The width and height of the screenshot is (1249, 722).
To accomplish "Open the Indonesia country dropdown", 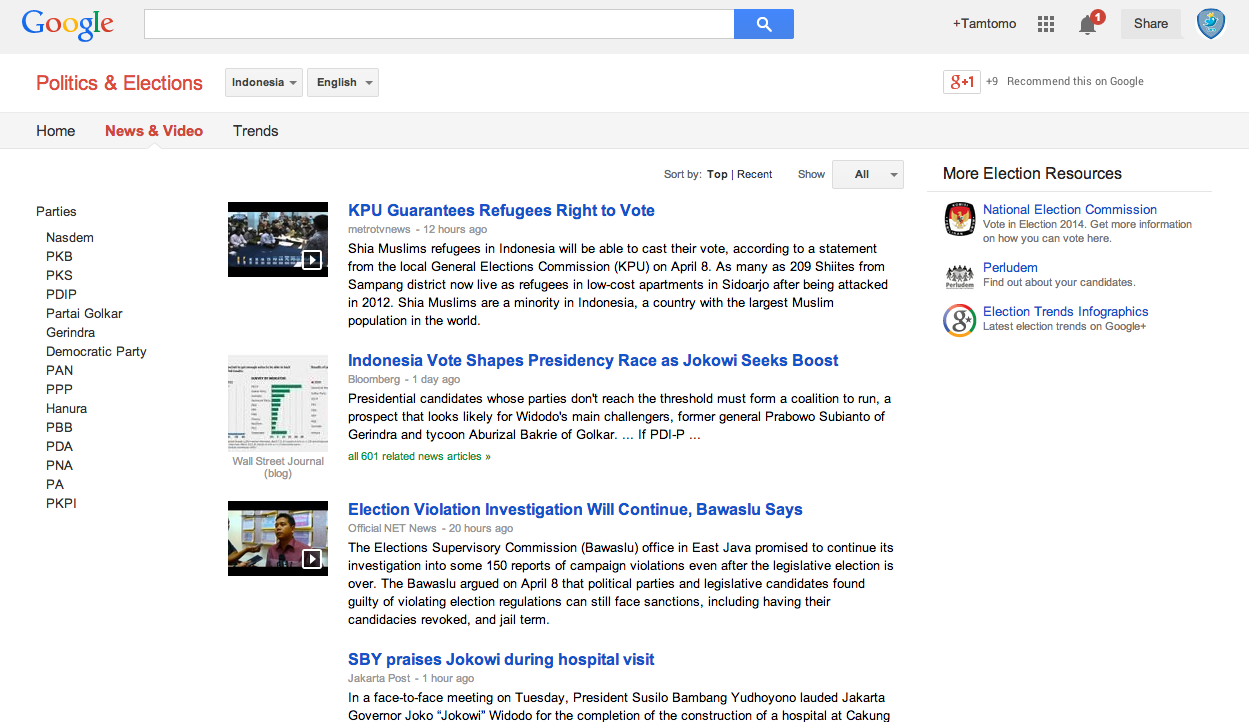I will click(x=264, y=83).
